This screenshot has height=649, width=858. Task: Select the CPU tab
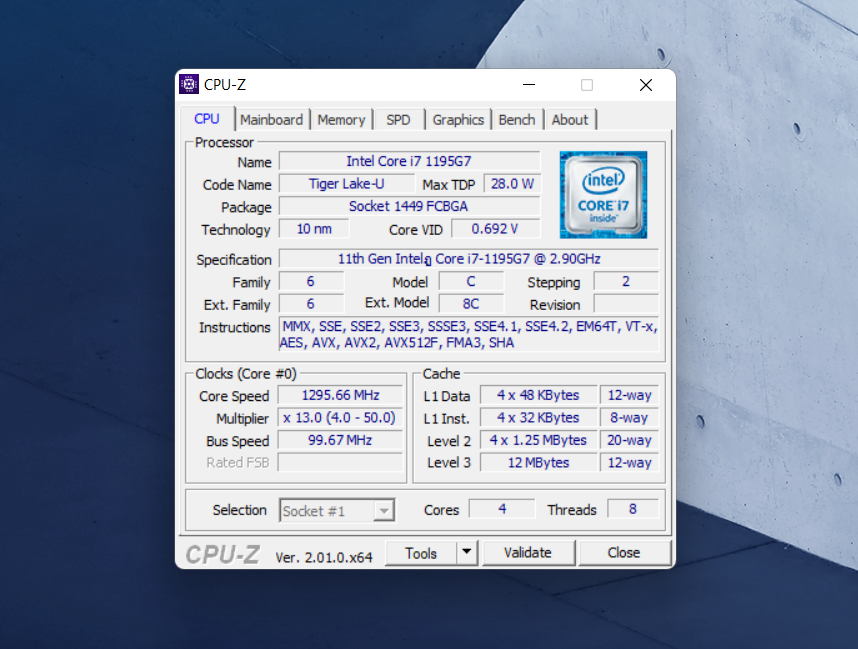(207, 119)
